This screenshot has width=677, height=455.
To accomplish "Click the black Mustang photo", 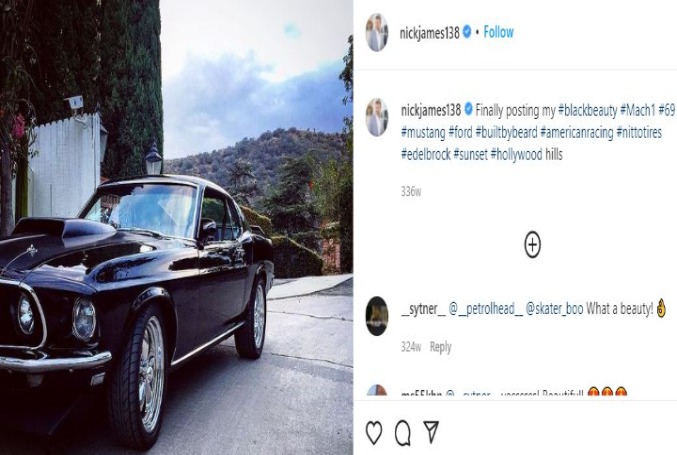I will (x=176, y=228).
